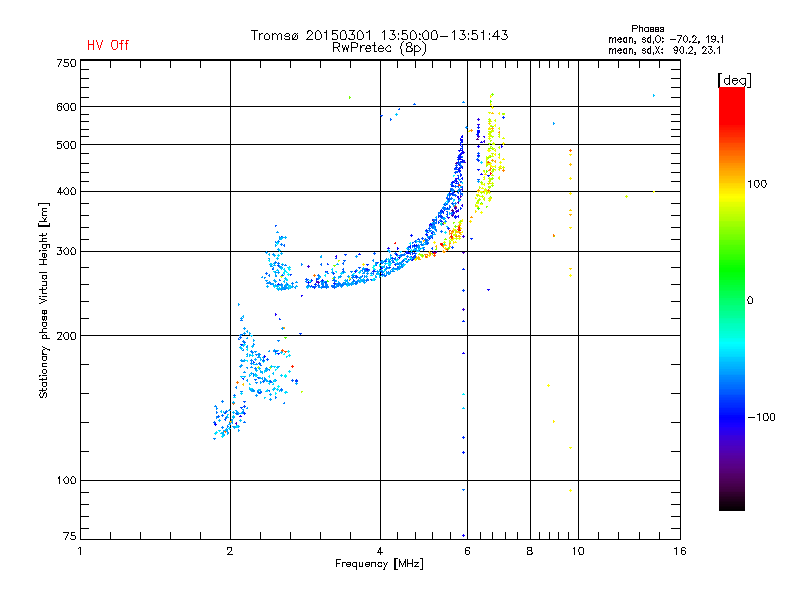Click the "1" tick on the frequency axis
This screenshot has height=600, width=800.
point(81,551)
